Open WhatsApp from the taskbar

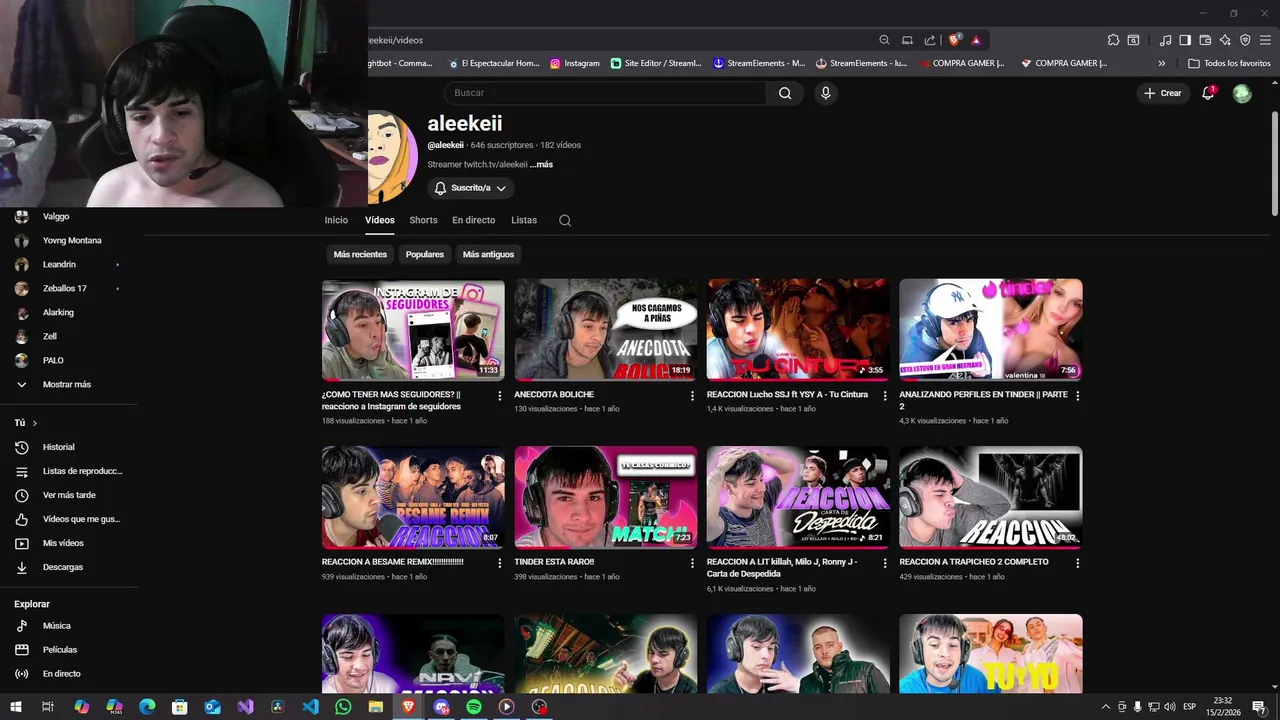click(343, 707)
